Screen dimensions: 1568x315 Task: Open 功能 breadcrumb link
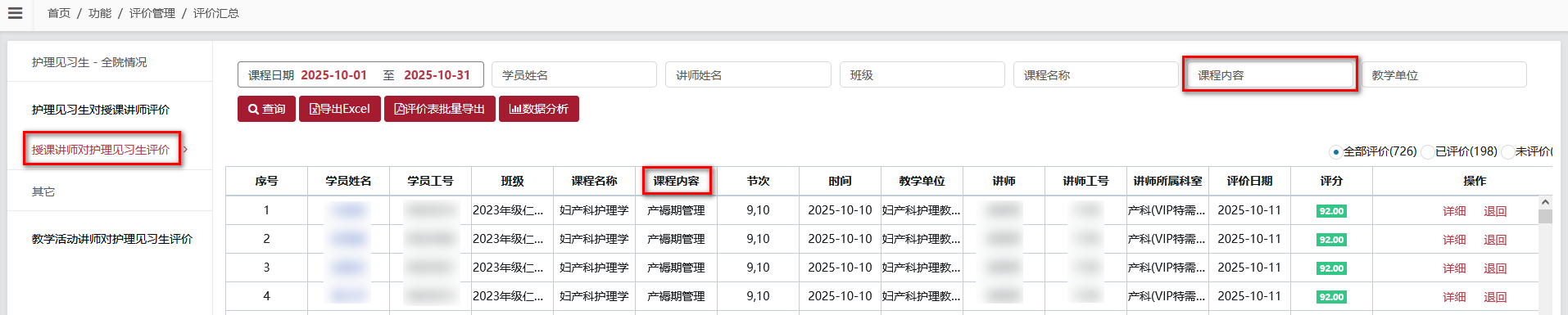(x=100, y=13)
